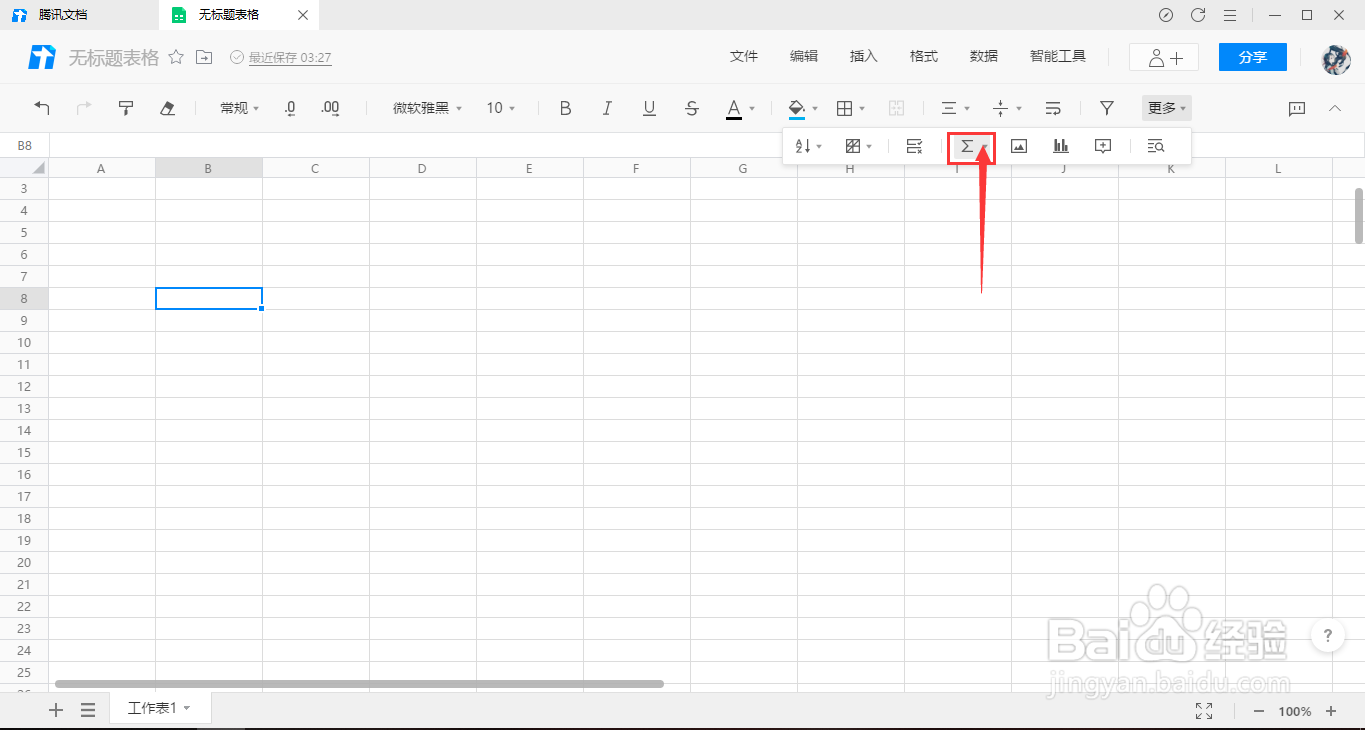Screen dimensions: 1365x730
Task: Open the vertical alignment dropdown
Action: tap(1007, 108)
